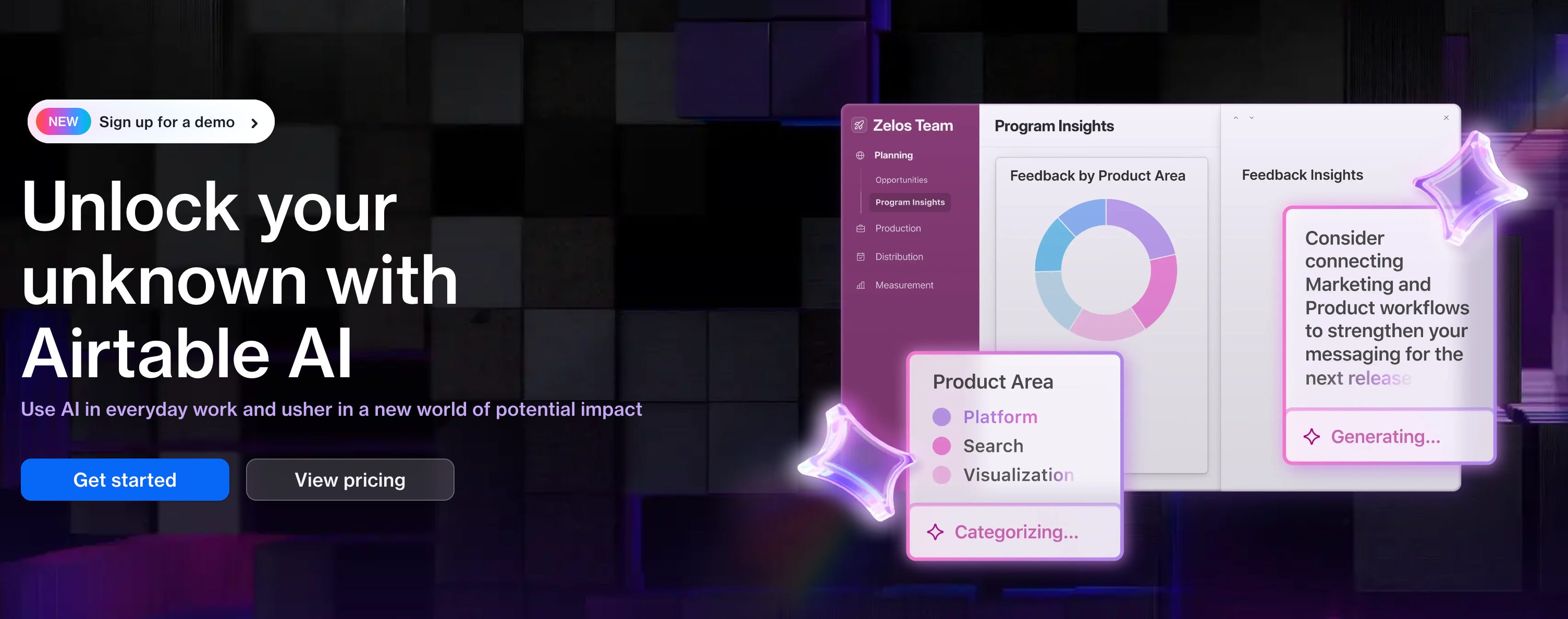Click the down chevron in insights panel

tap(1252, 118)
